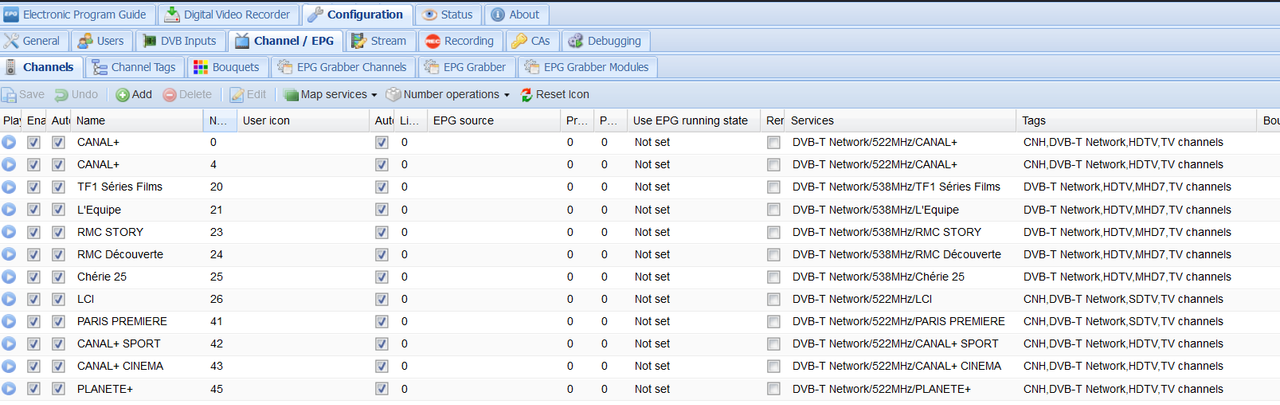1280x405 pixels.
Task: Open the CAs tab
Action: (531, 41)
